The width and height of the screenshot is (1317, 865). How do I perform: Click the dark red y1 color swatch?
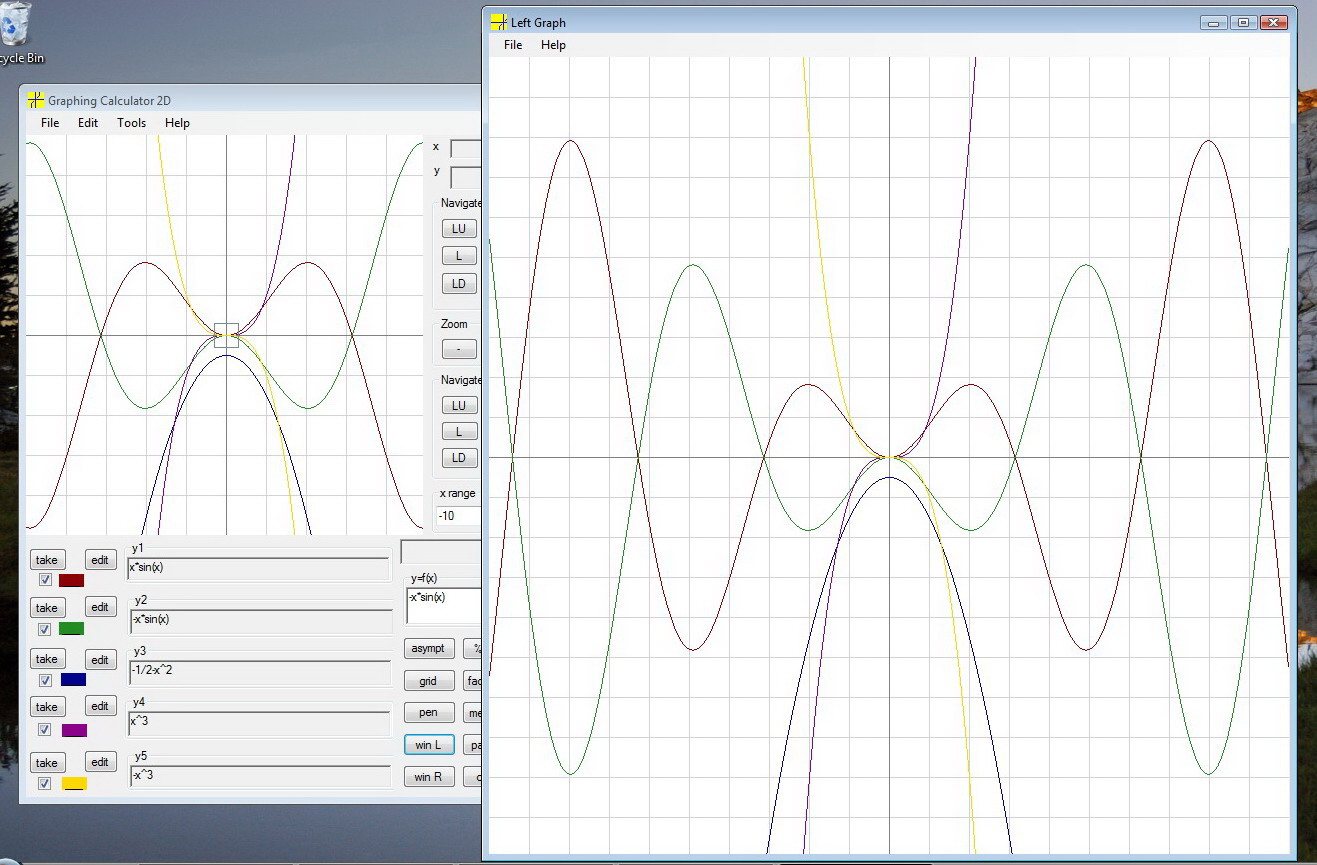click(x=71, y=580)
